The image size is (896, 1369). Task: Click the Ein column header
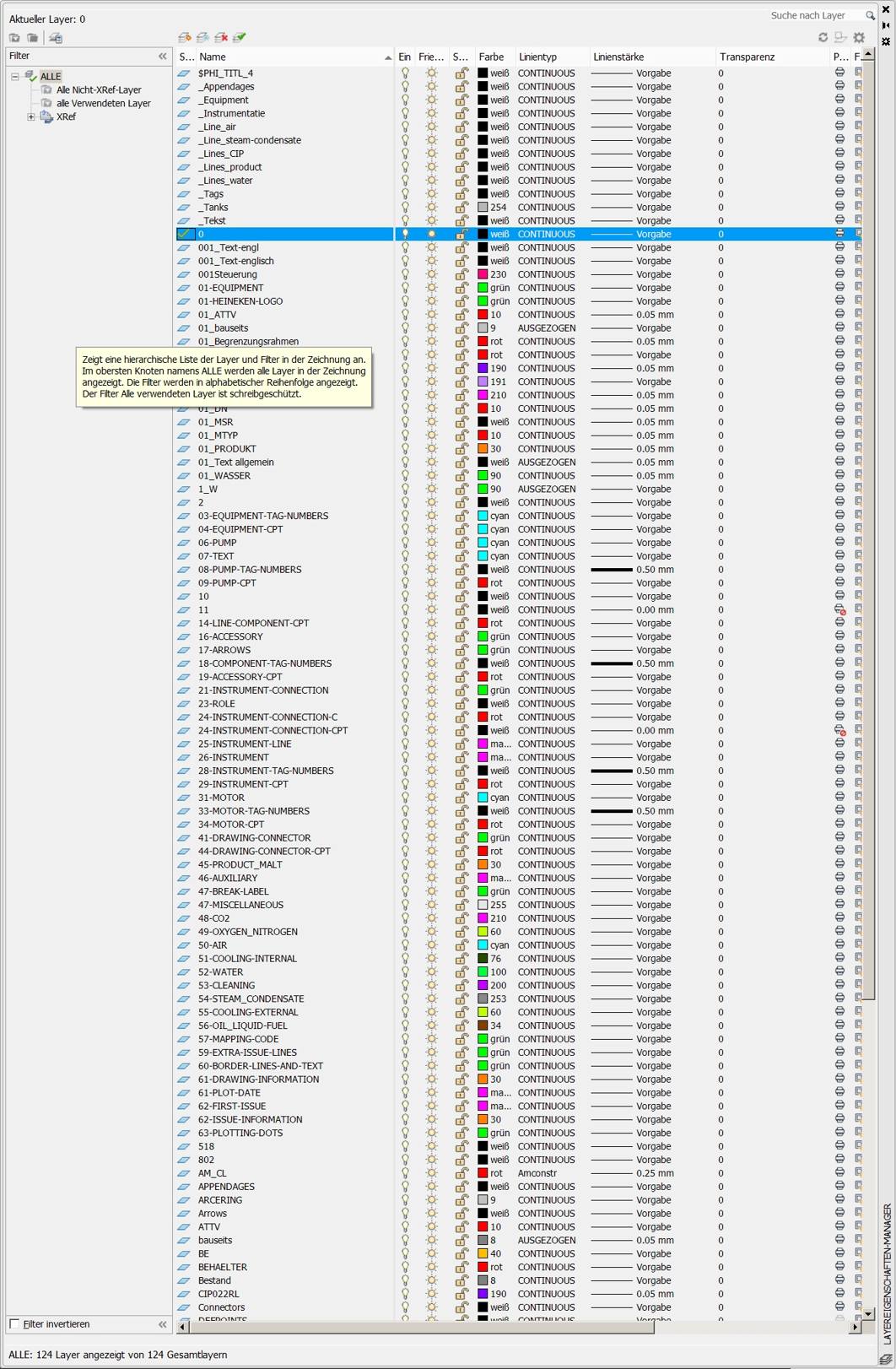pyautogui.click(x=405, y=57)
